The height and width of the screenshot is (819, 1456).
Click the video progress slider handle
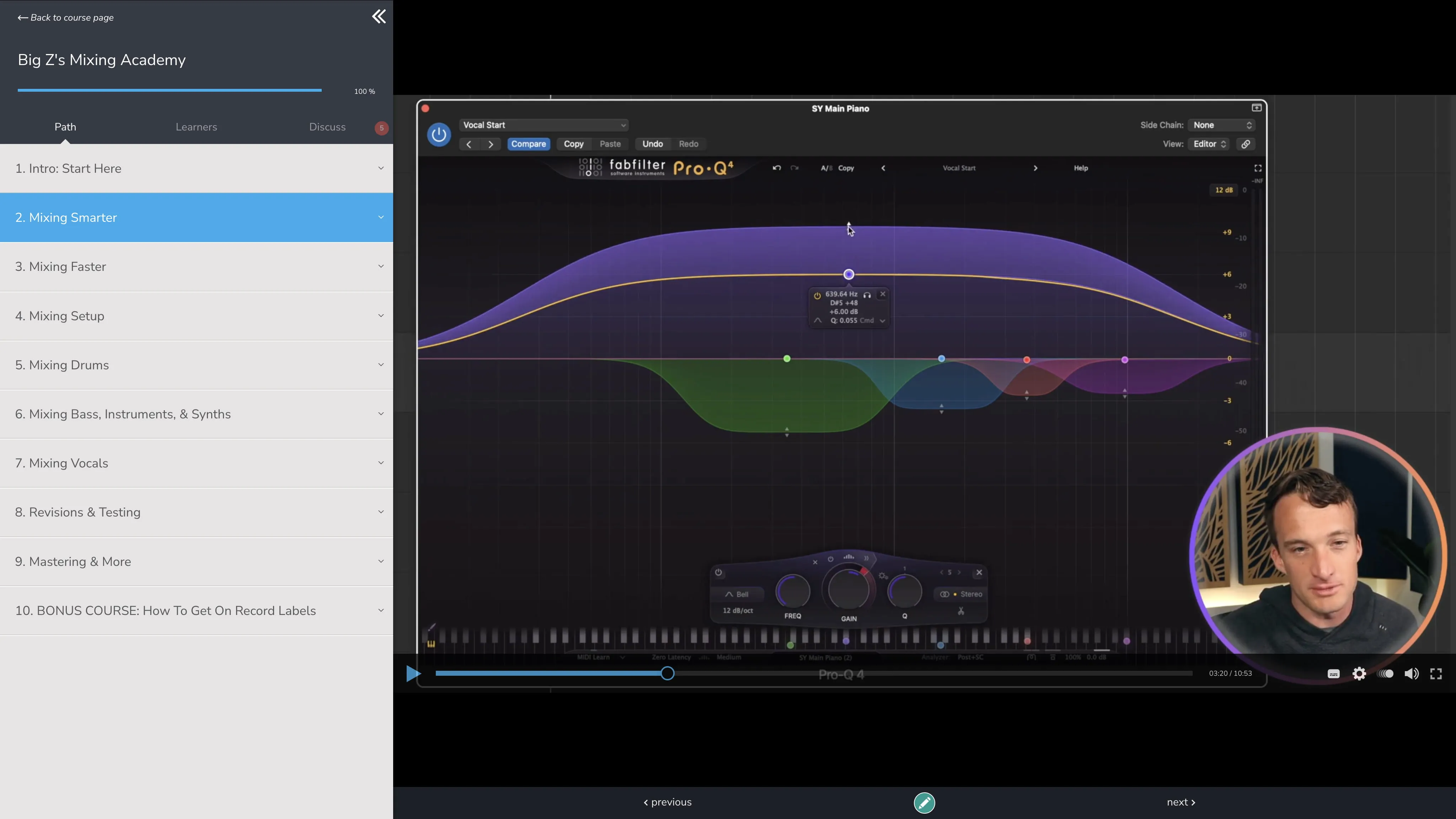pos(668,673)
